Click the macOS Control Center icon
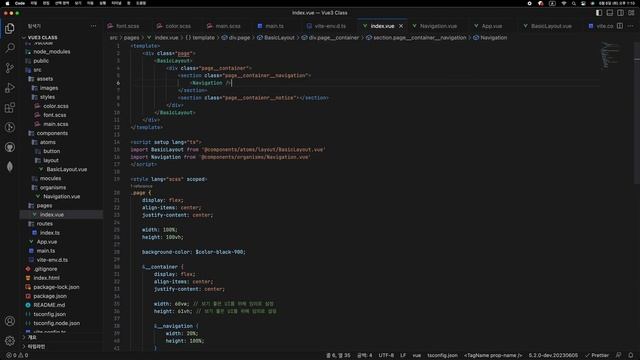This screenshot has width=640, height=360. [583, 3]
